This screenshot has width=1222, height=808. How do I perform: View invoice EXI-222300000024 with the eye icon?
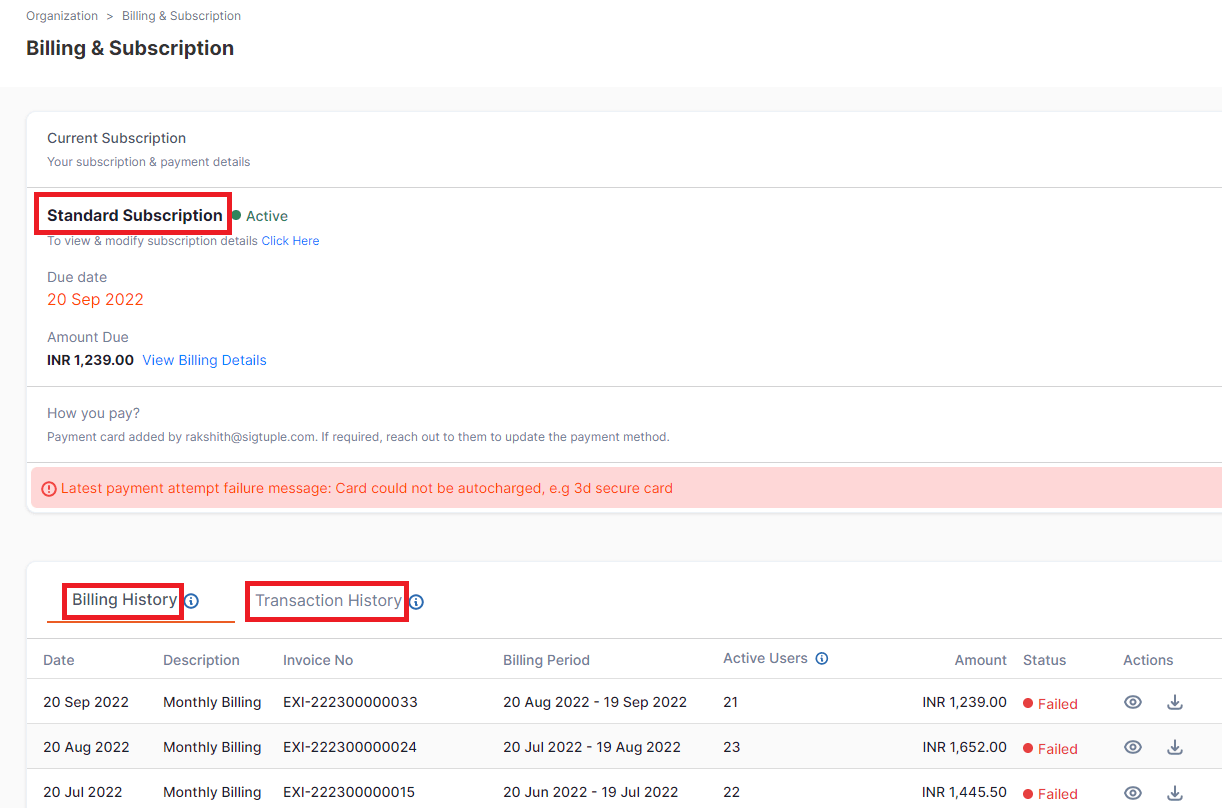pyautogui.click(x=1132, y=747)
